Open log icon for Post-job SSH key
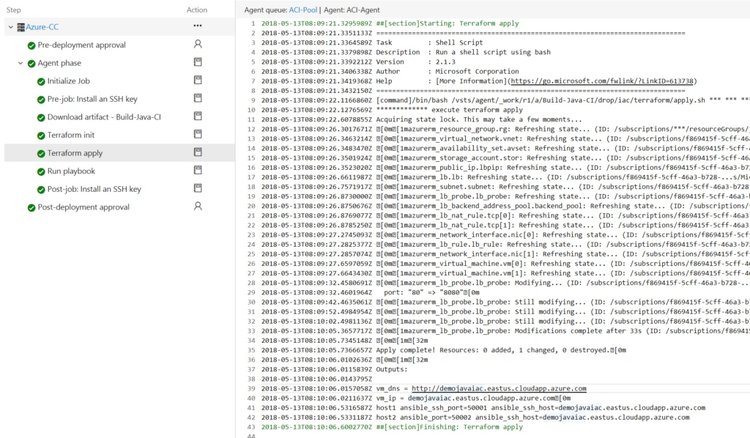Viewport: 750px width, 438px height. 198,188
